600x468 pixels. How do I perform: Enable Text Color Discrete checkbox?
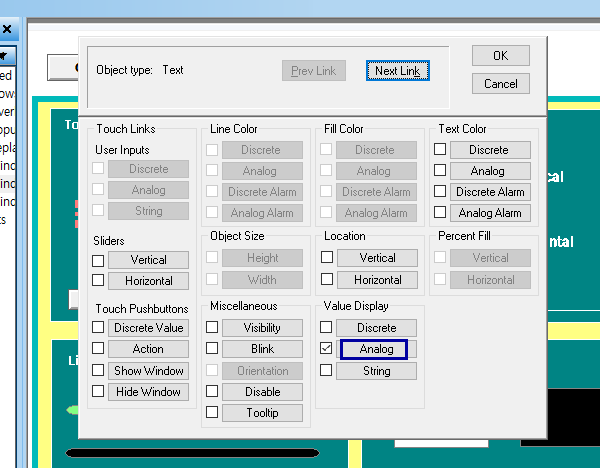(440, 149)
